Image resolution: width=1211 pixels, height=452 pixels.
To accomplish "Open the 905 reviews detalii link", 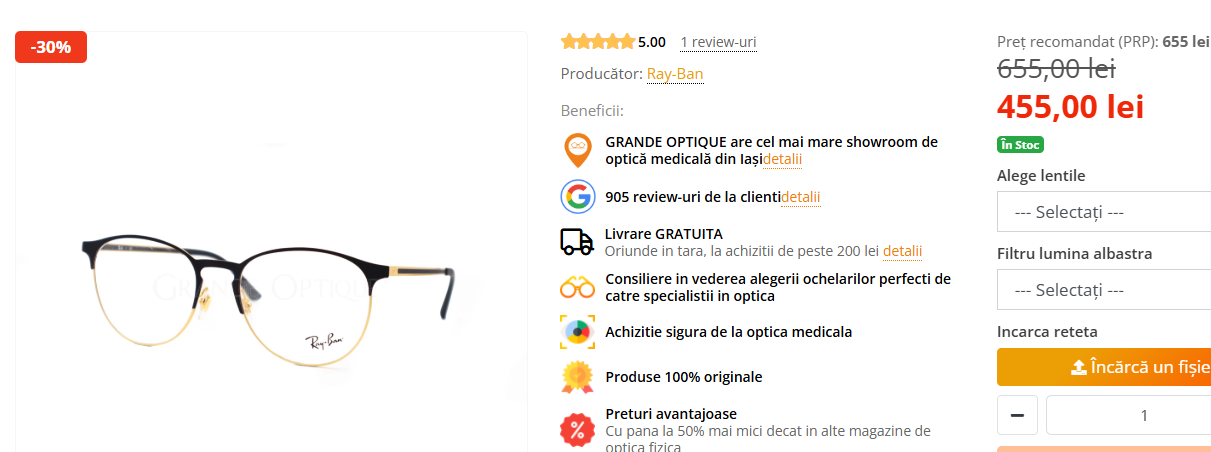I will point(801,197).
